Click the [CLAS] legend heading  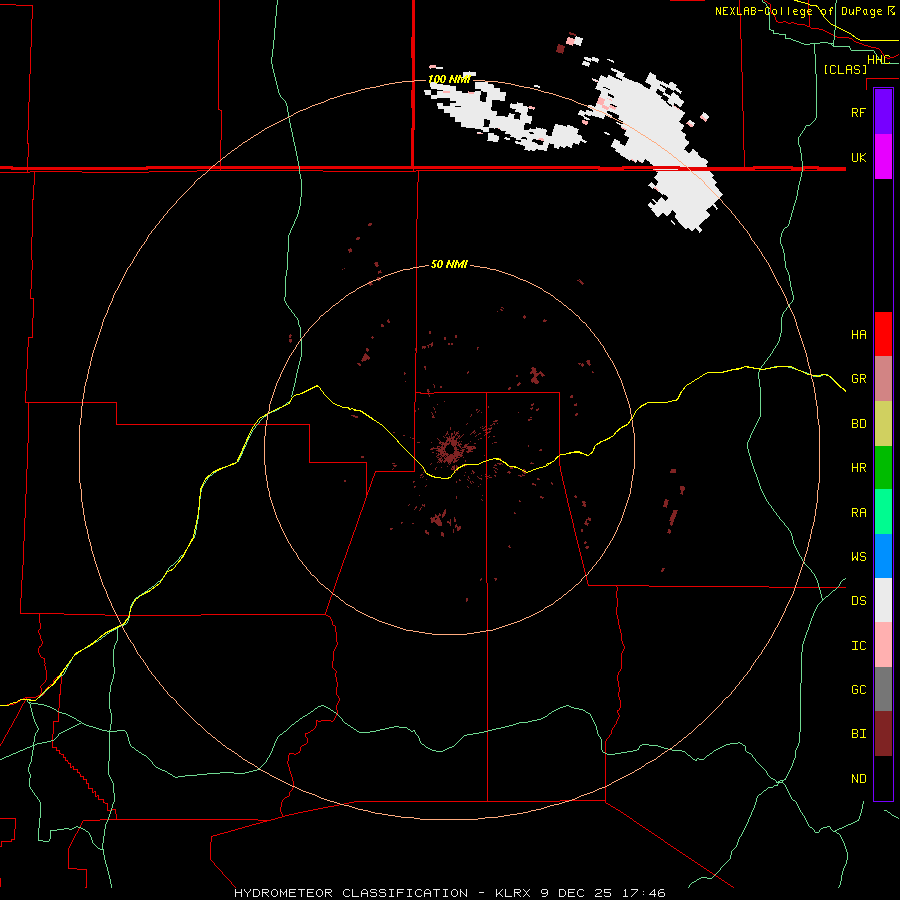[x=845, y=69]
